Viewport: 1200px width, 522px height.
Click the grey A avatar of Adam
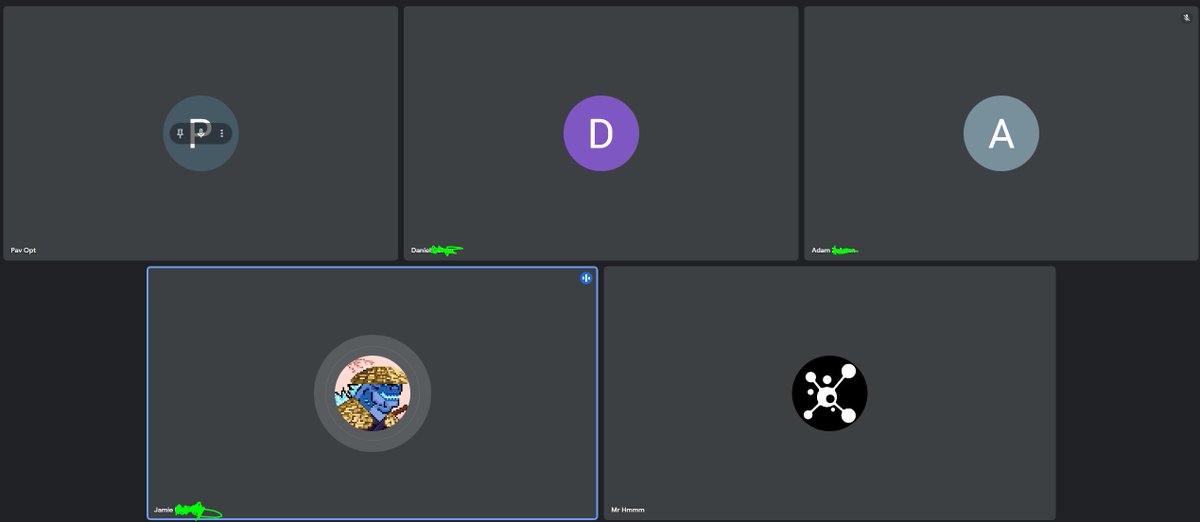[1001, 133]
